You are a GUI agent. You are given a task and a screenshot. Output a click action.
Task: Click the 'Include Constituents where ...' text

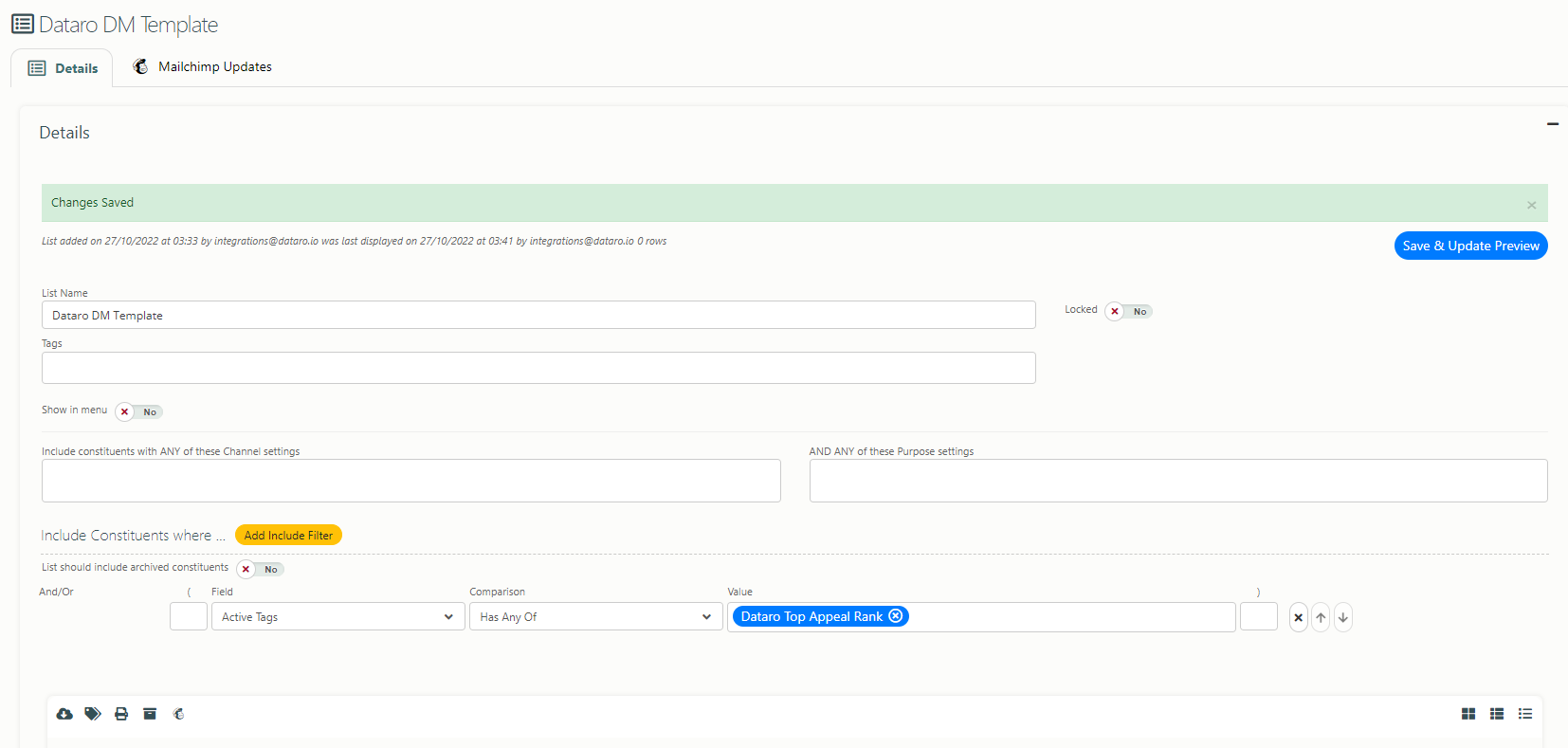(133, 536)
